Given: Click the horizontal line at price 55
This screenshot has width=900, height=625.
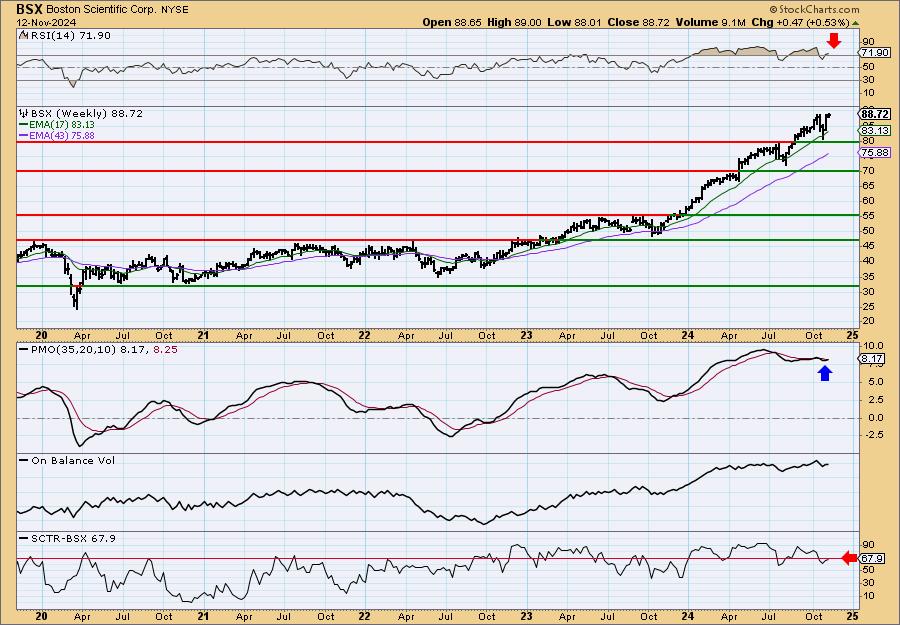Looking at the screenshot, I should click(x=437, y=215).
